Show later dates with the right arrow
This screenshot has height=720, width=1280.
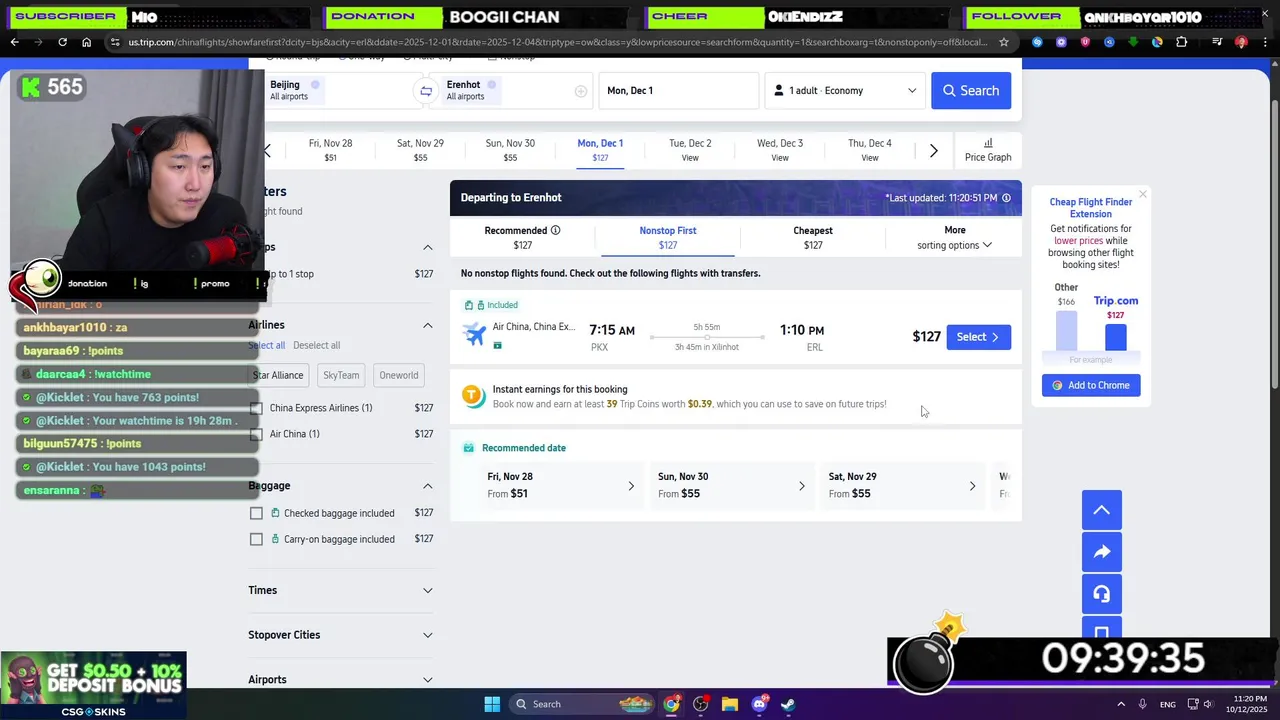point(933,150)
